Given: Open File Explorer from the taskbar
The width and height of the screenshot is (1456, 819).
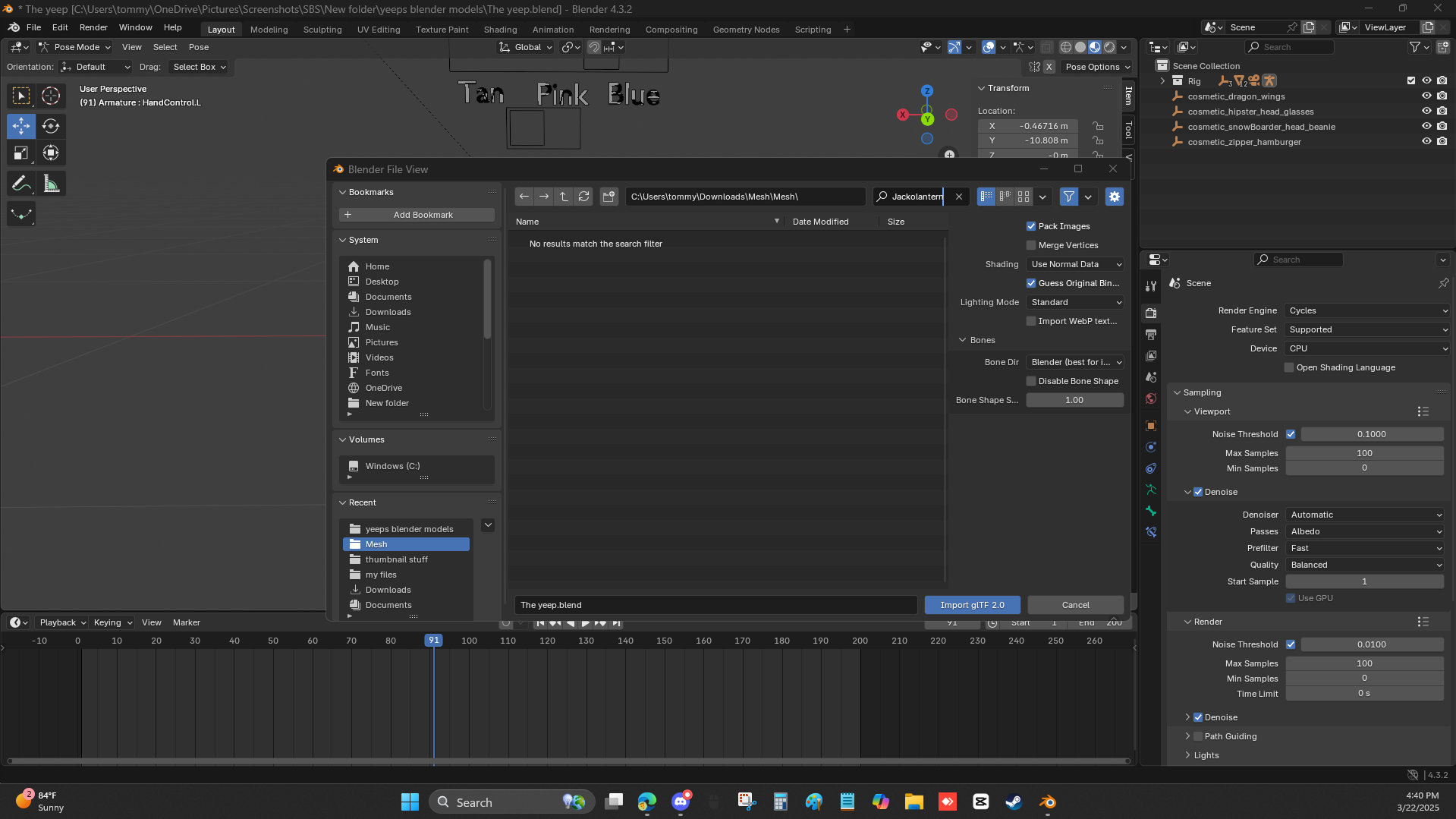Looking at the screenshot, I should (x=914, y=802).
